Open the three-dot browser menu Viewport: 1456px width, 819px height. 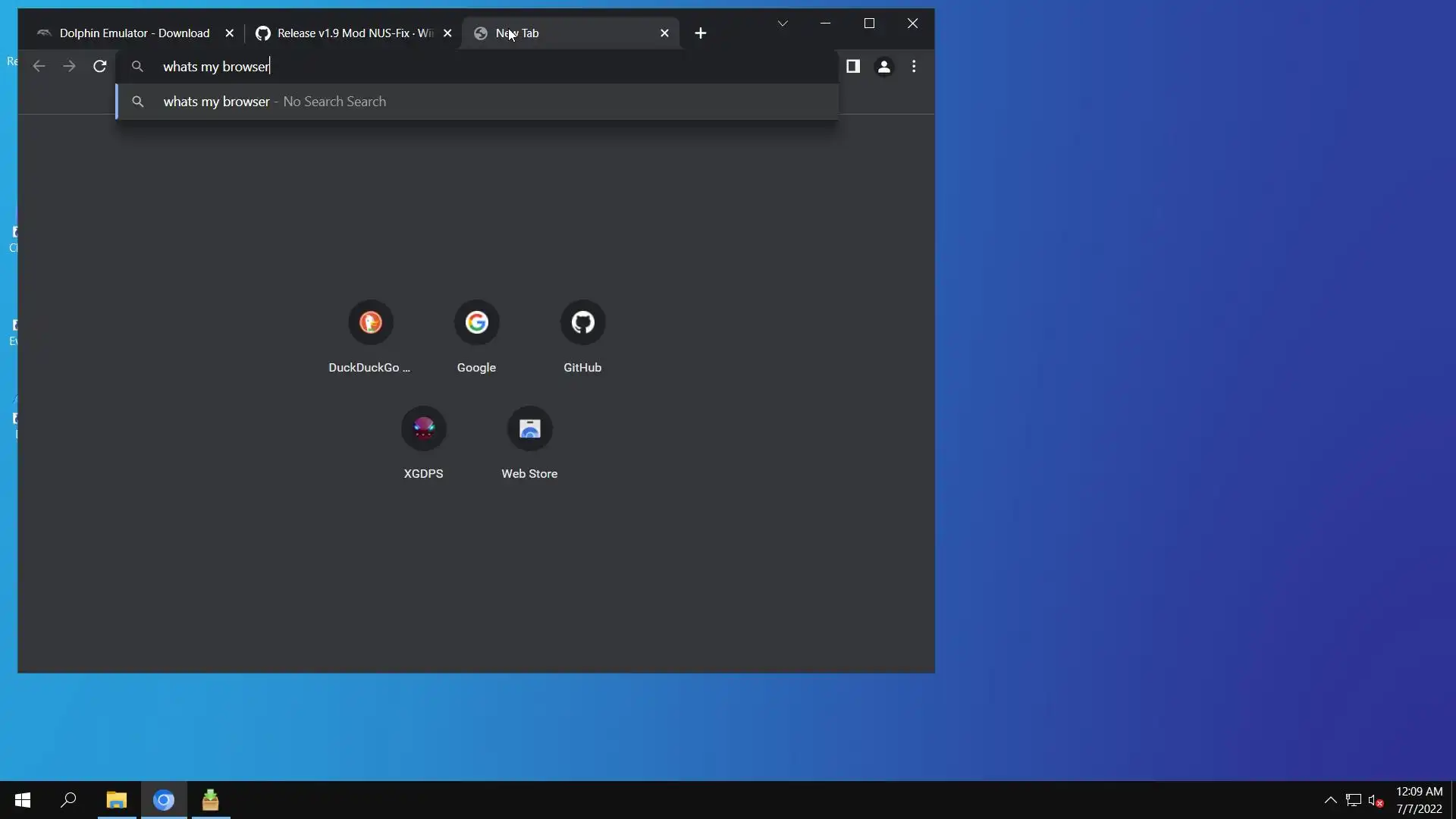[x=914, y=67]
